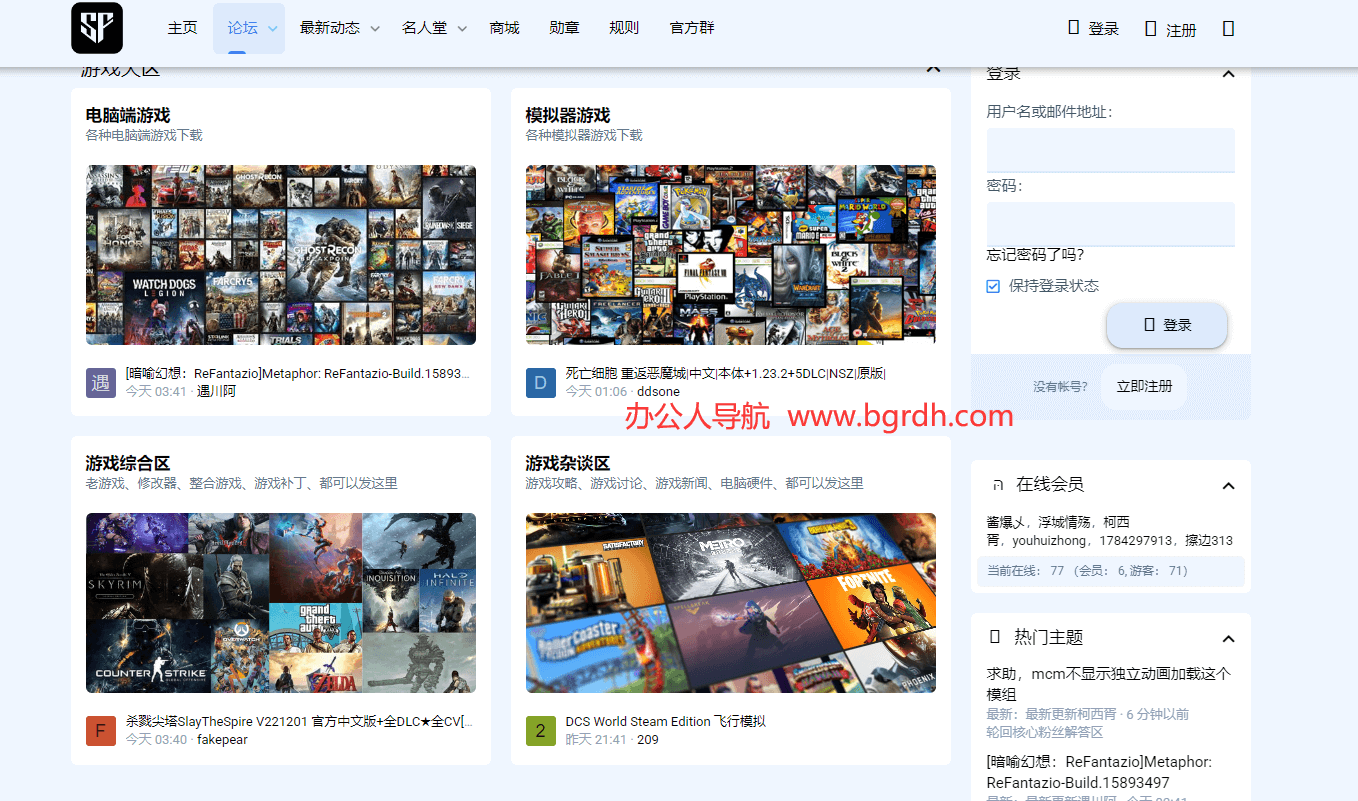This screenshot has width=1358, height=801.
Task: Collapse the 登录 sidebar panel
Action: (1228, 73)
